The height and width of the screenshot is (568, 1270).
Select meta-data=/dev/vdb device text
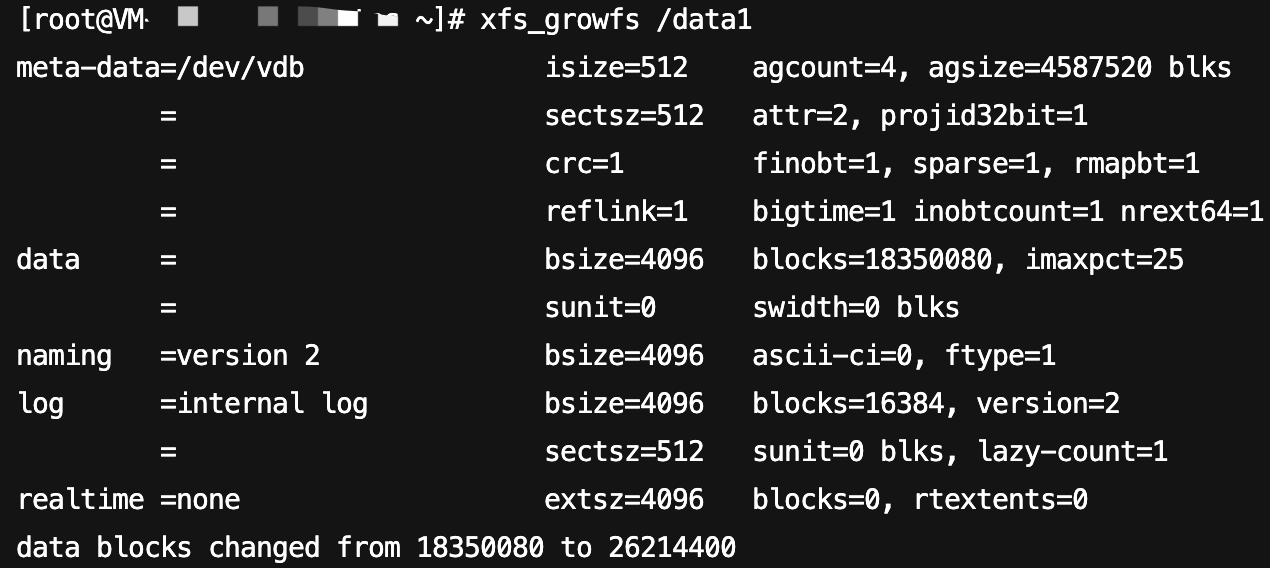click(x=161, y=68)
